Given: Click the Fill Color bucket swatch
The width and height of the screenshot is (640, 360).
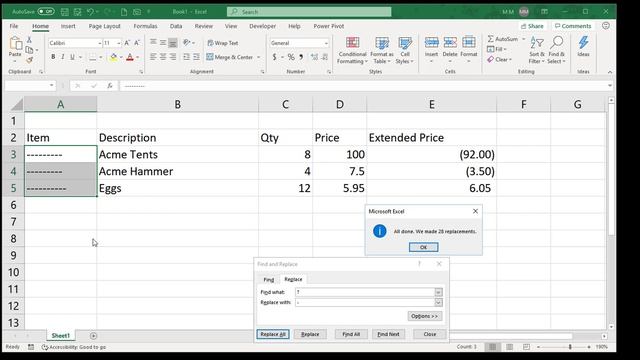Looking at the screenshot, I should 113,57.
